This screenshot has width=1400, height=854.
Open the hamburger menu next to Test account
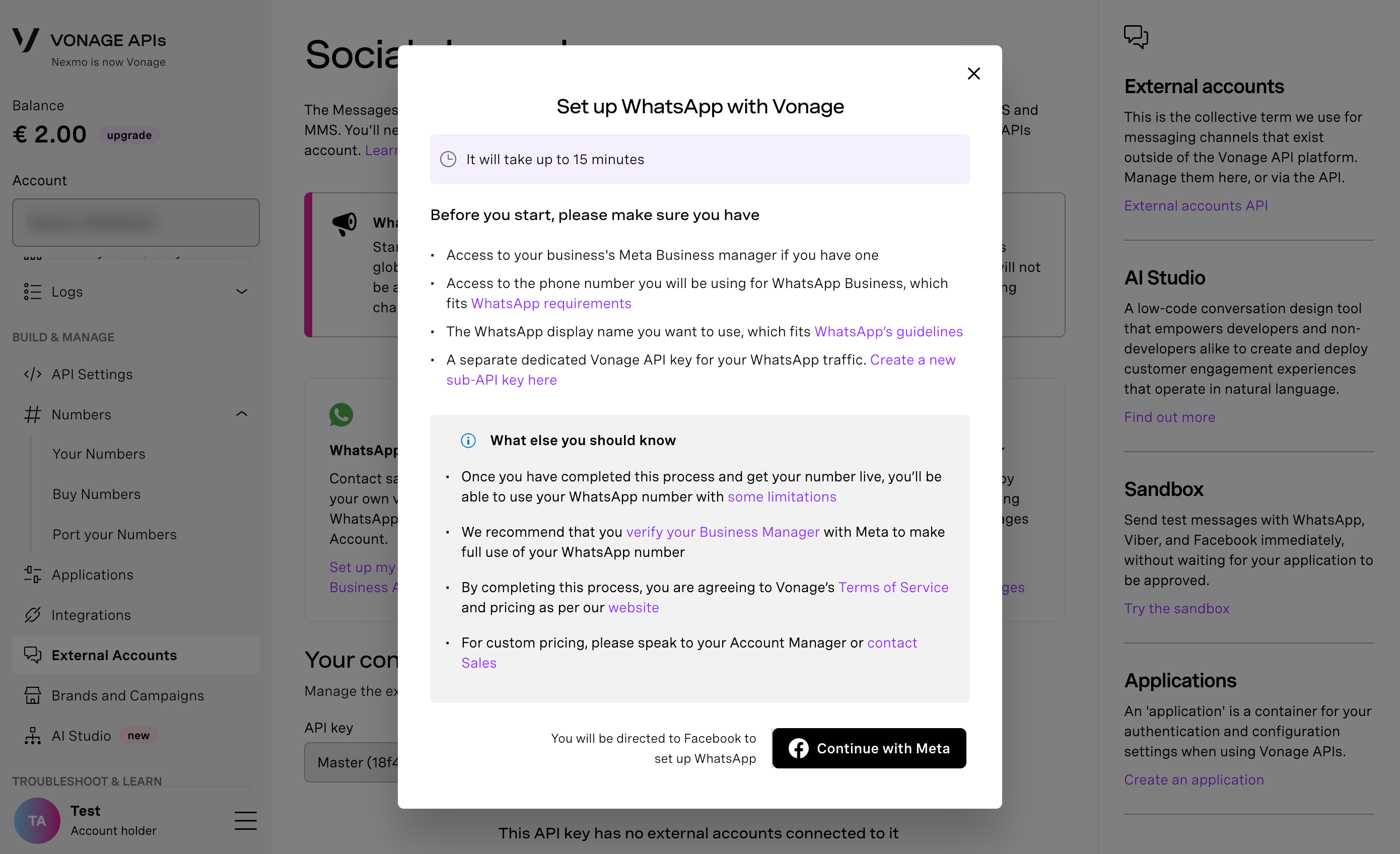tap(245, 820)
